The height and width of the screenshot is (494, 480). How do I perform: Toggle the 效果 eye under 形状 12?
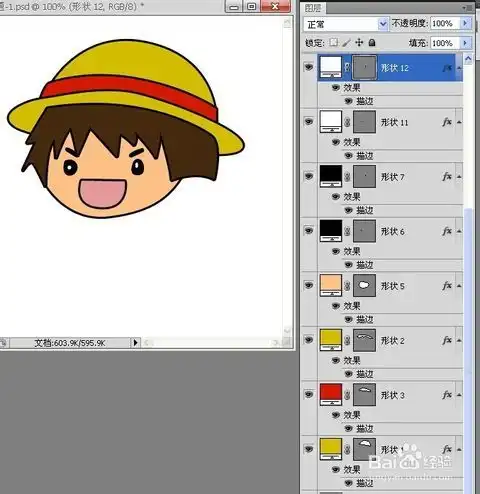(336, 88)
